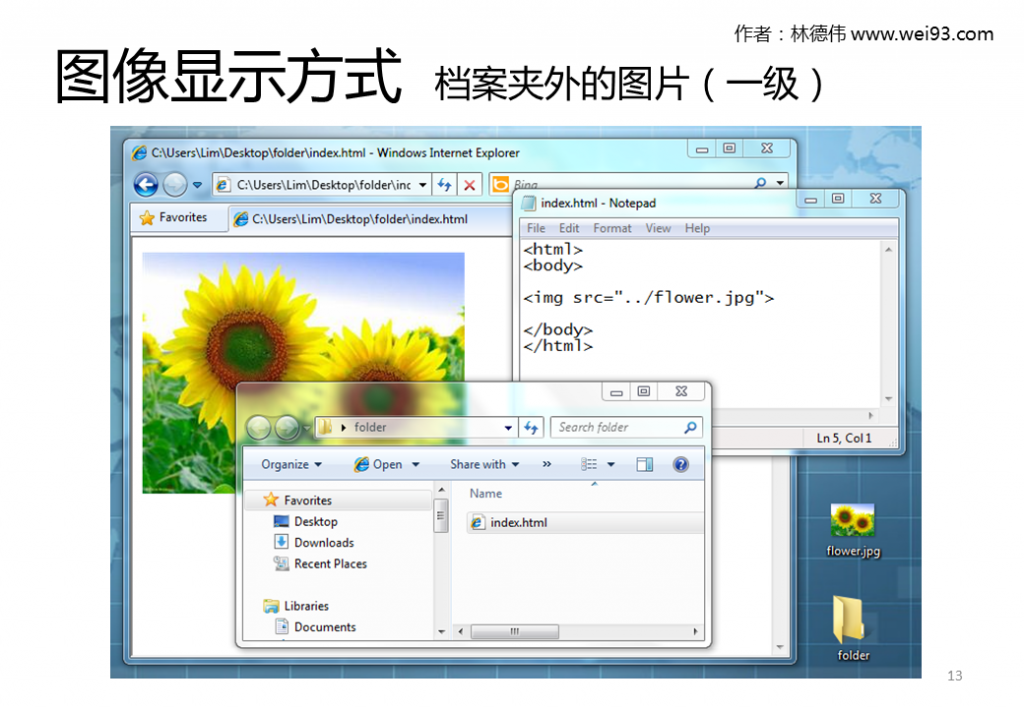Select the folder icon on the desktop
Screen dimensions: 1024x708
pos(853,629)
